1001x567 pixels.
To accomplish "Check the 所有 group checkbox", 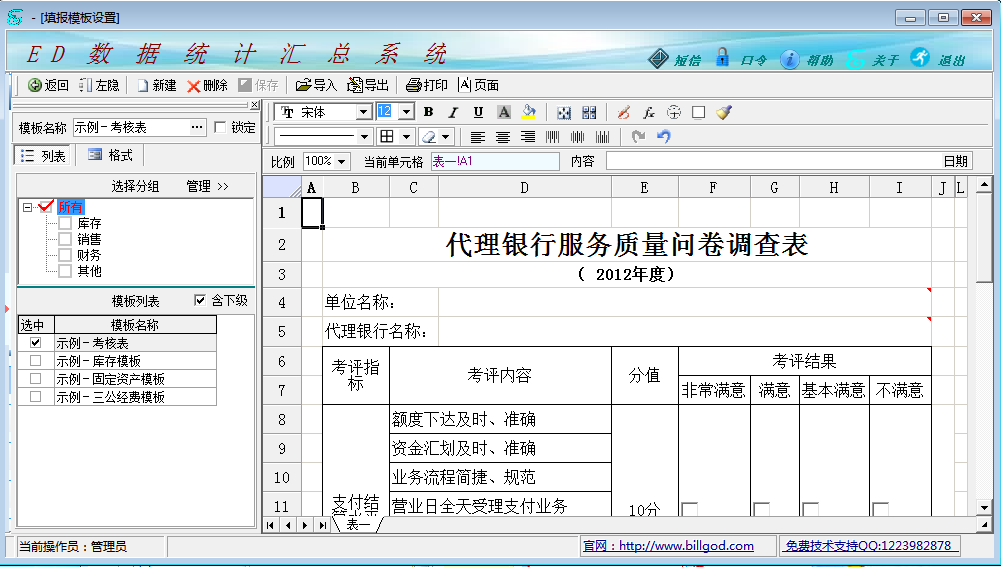I will point(46,206).
